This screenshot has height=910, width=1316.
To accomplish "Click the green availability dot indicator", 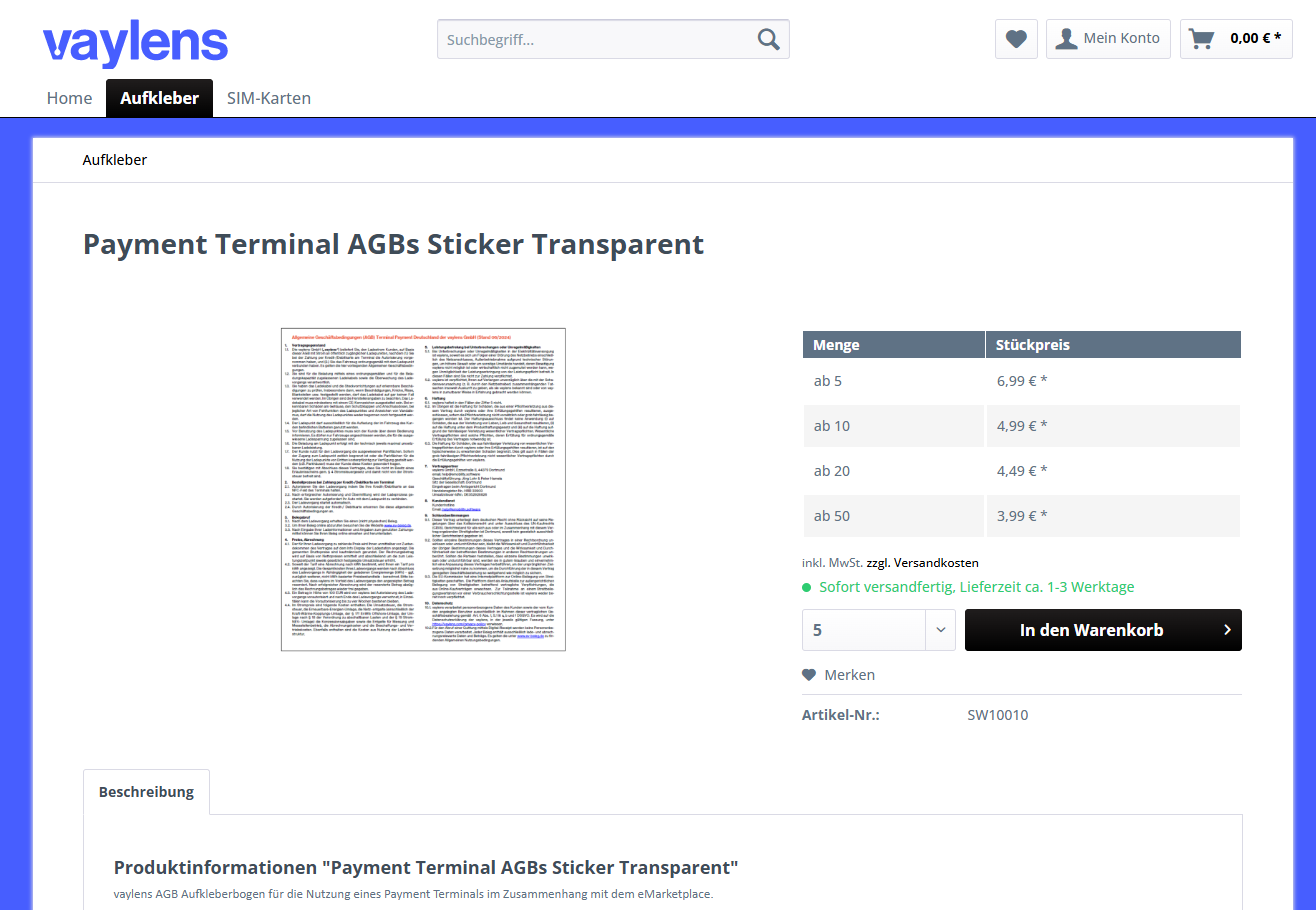I will pos(807,587).
